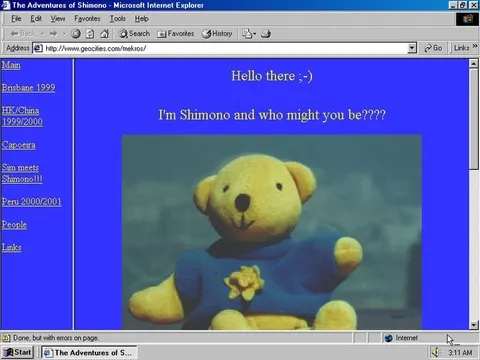480x360 pixels.
Task: Click the status bar error warning icon
Action: point(6,338)
